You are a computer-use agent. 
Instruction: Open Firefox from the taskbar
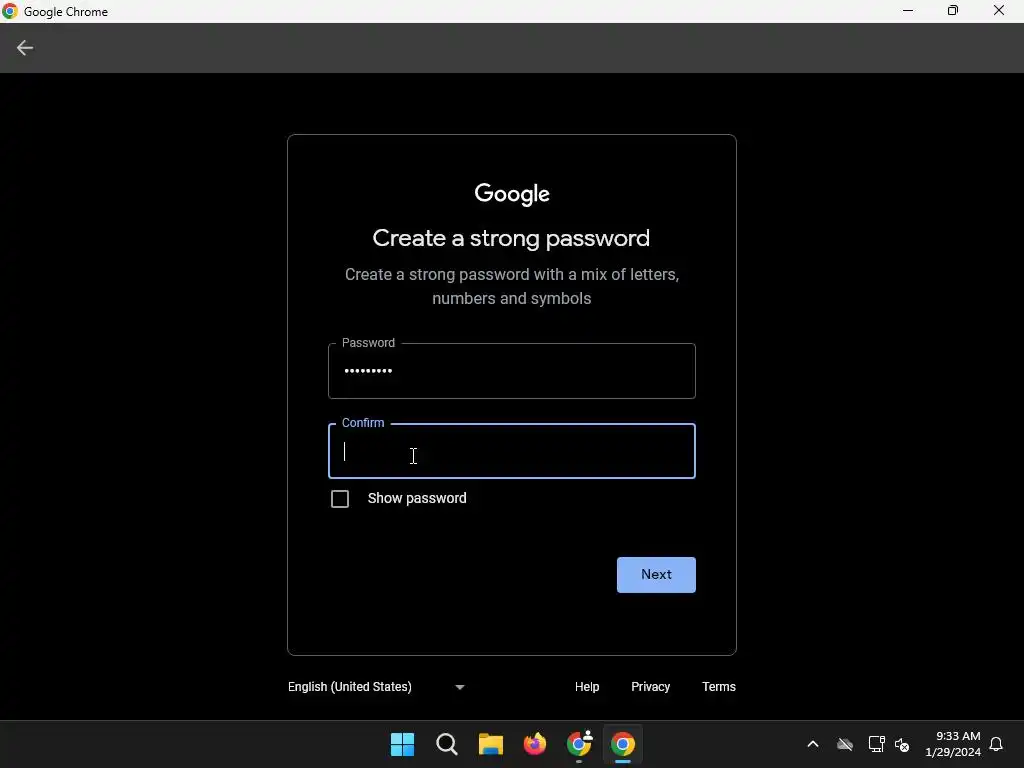pyautogui.click(x=535, y=744)
